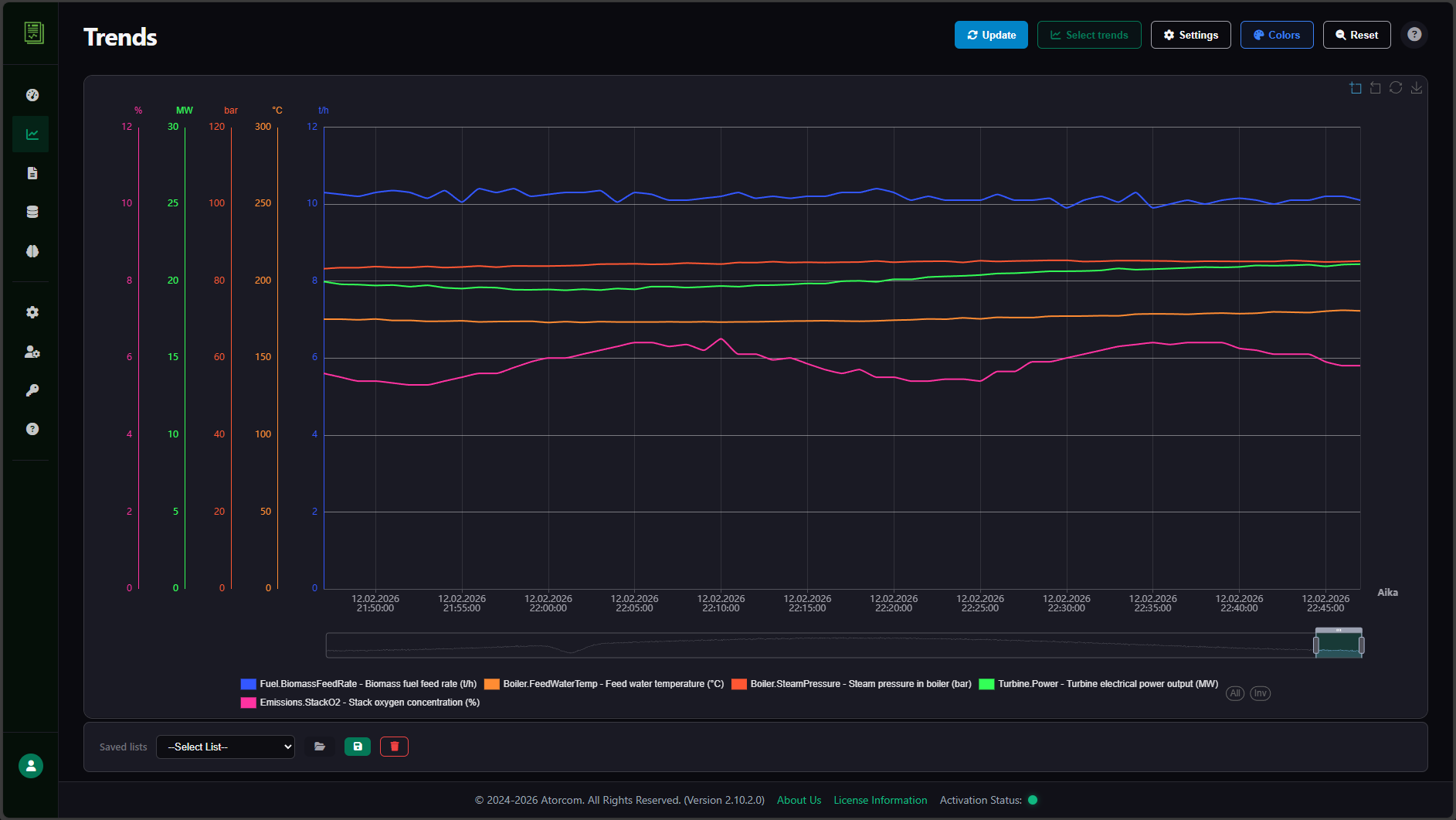Open the Colors options
This screenshot has width=1456, height=820.
pos(1276,35)
